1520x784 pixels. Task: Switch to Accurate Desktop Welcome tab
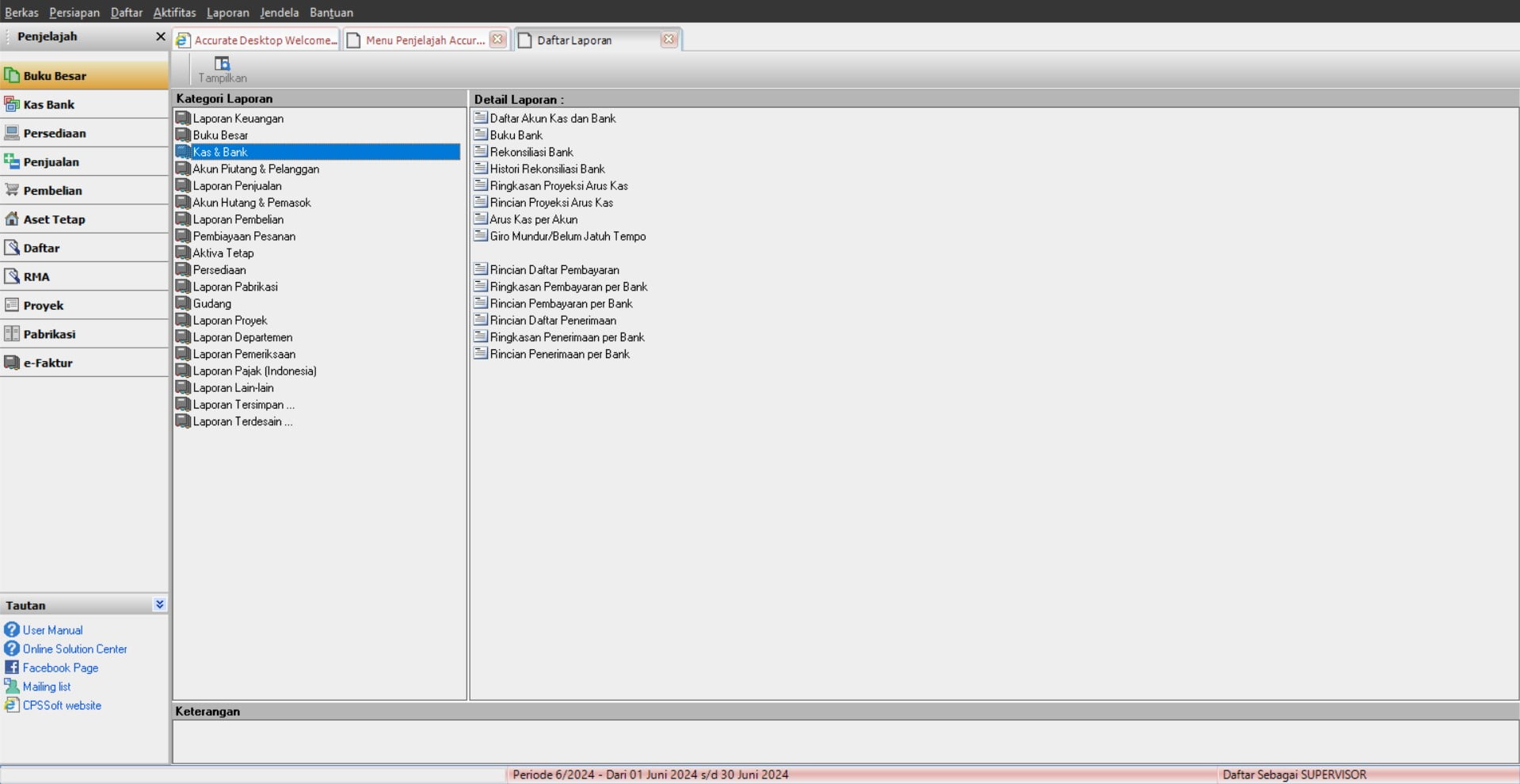tap(257, 40)
